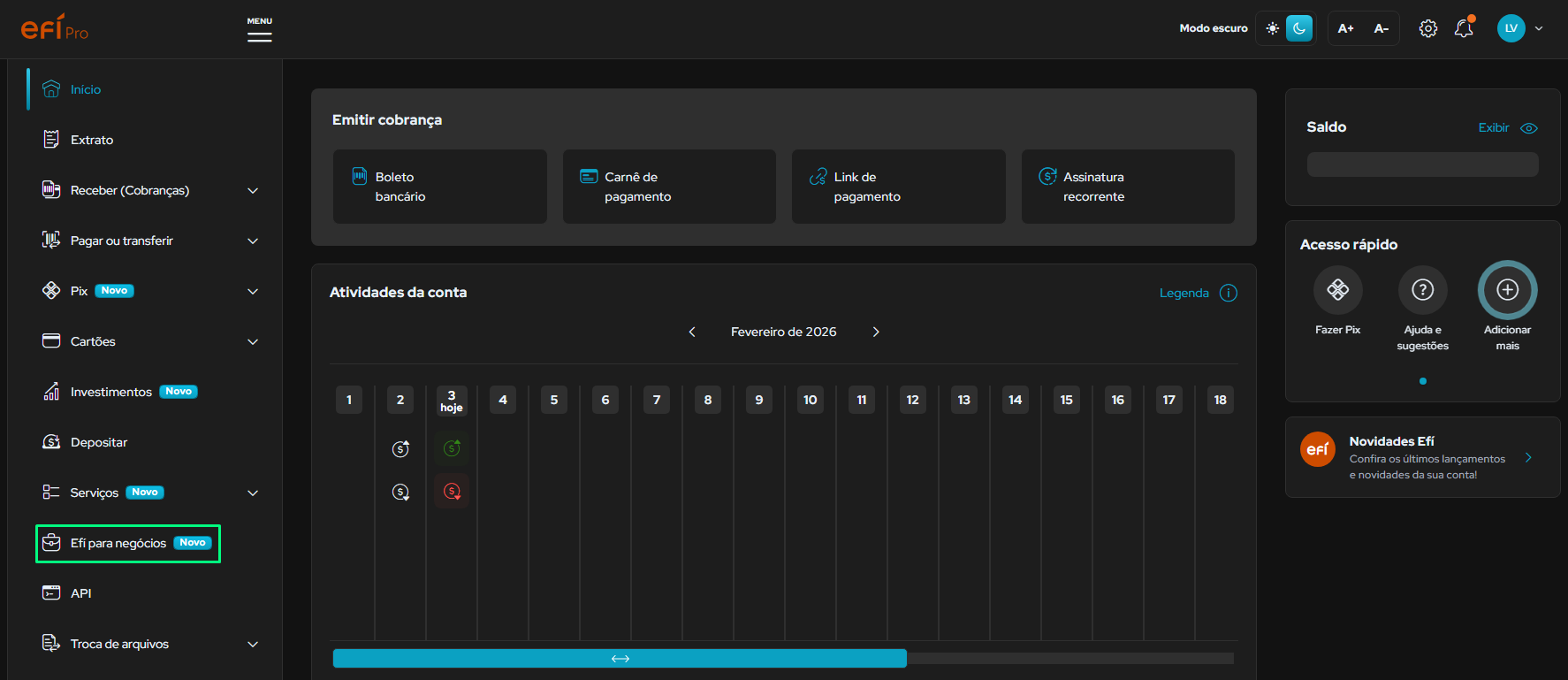The width and height of the screenshot is (1568, 680).
Task: Click Fevereiro de 2026 month label
Action: tap(783, 332)
